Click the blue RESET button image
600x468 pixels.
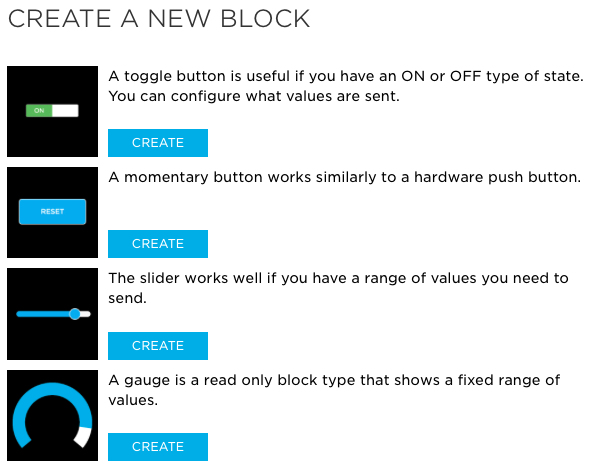52,212
